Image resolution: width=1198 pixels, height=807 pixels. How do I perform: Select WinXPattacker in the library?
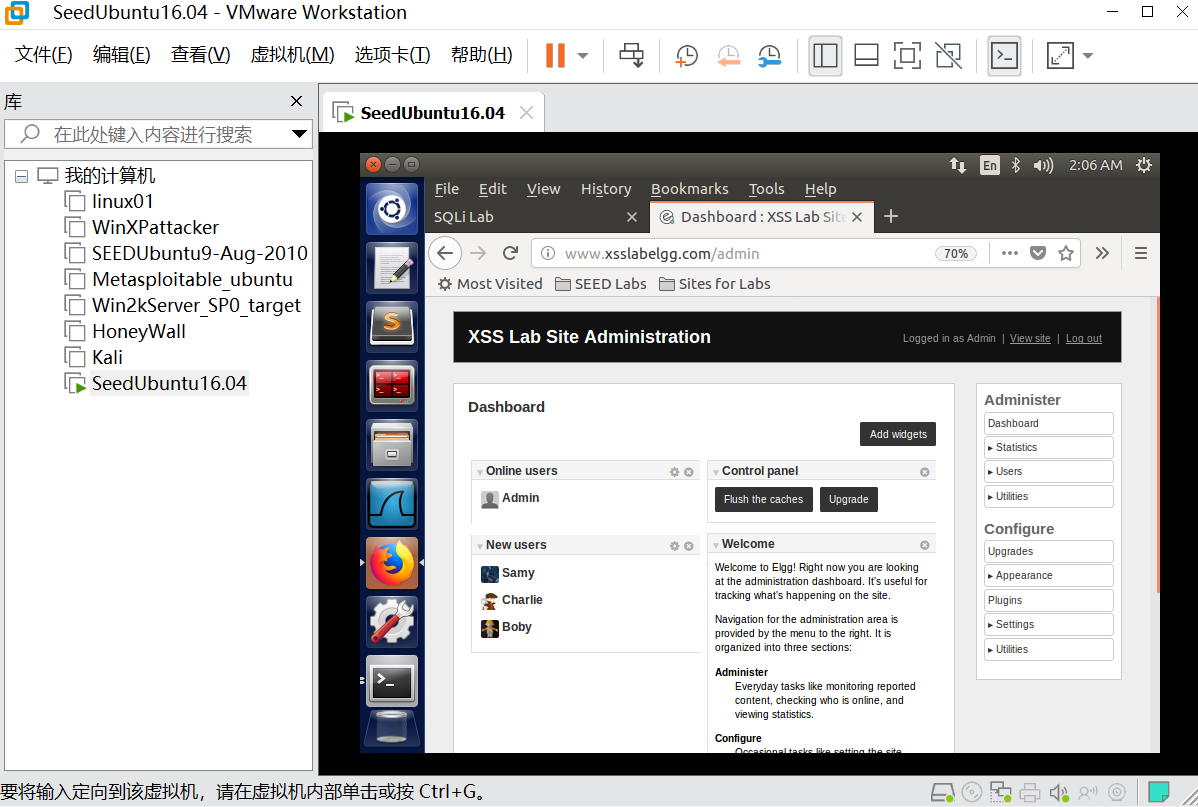pos(155,228)
